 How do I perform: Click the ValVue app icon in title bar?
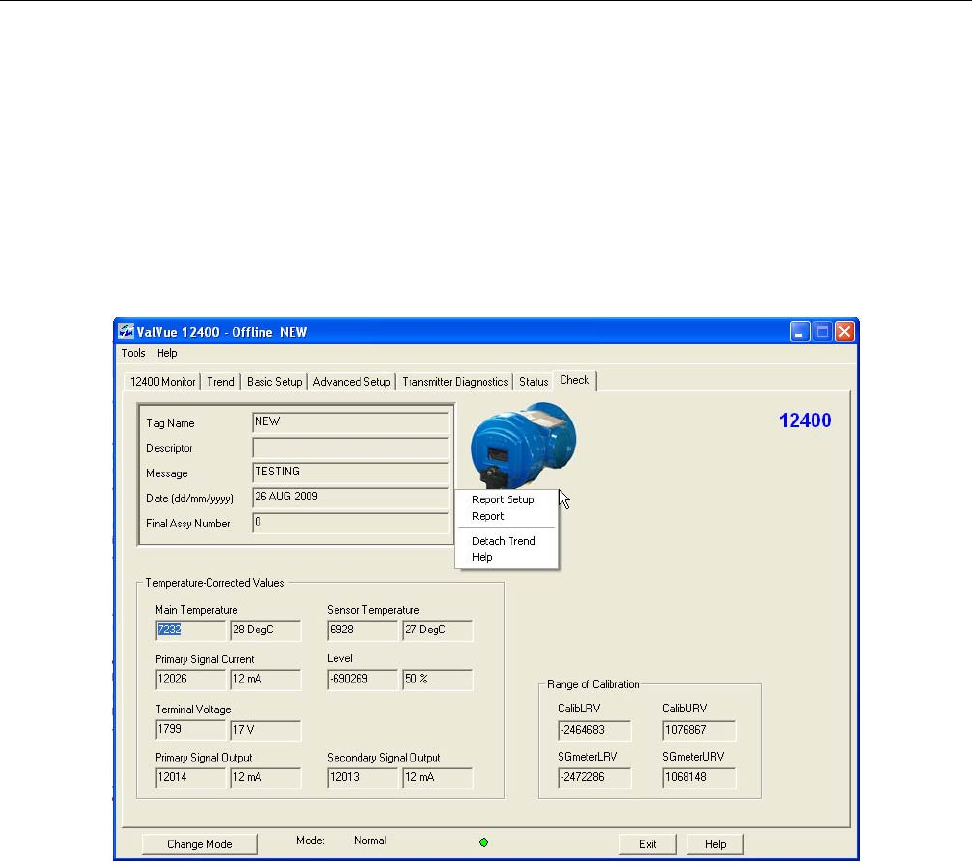click(126, 332)
